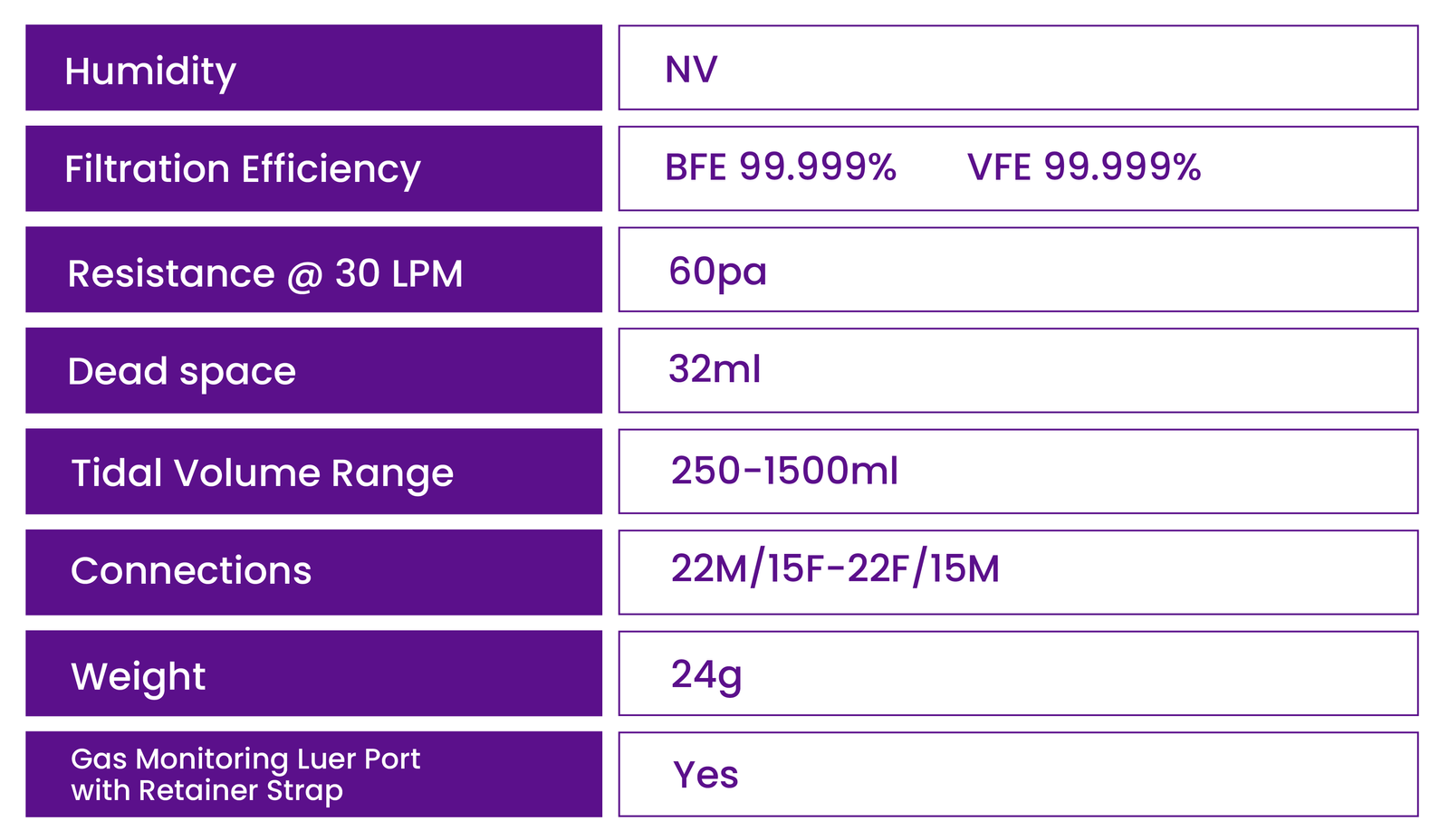Click the 30 LPM text

399,273
